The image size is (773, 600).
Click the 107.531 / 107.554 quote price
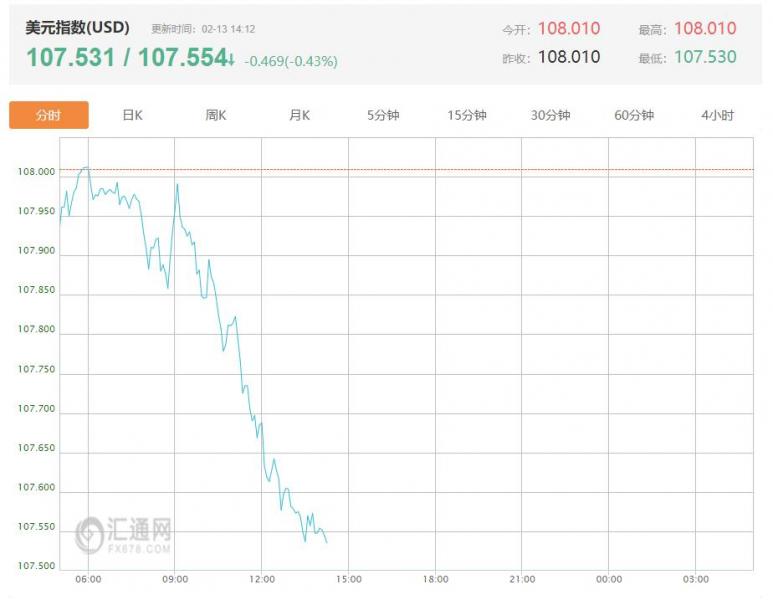click(126, 58)
